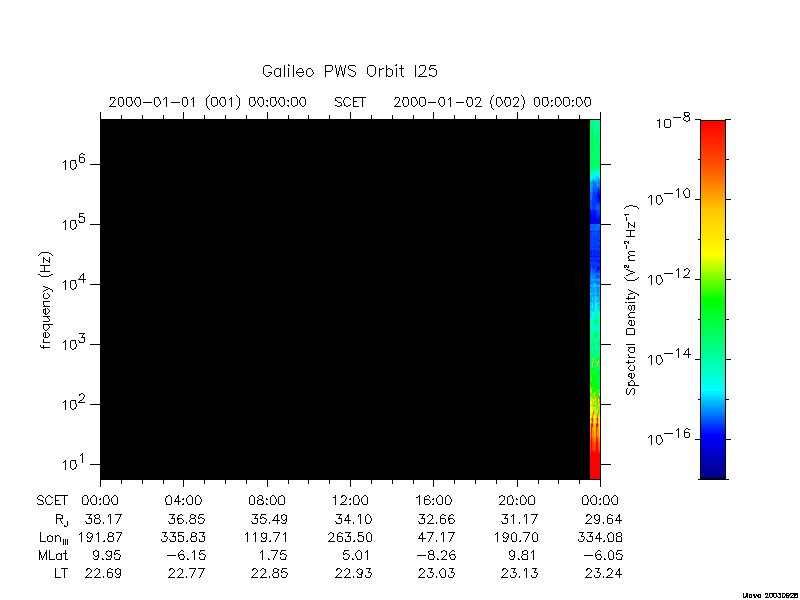Click the RJ value 34.10
800x600 pixels.
click(353, 519)
